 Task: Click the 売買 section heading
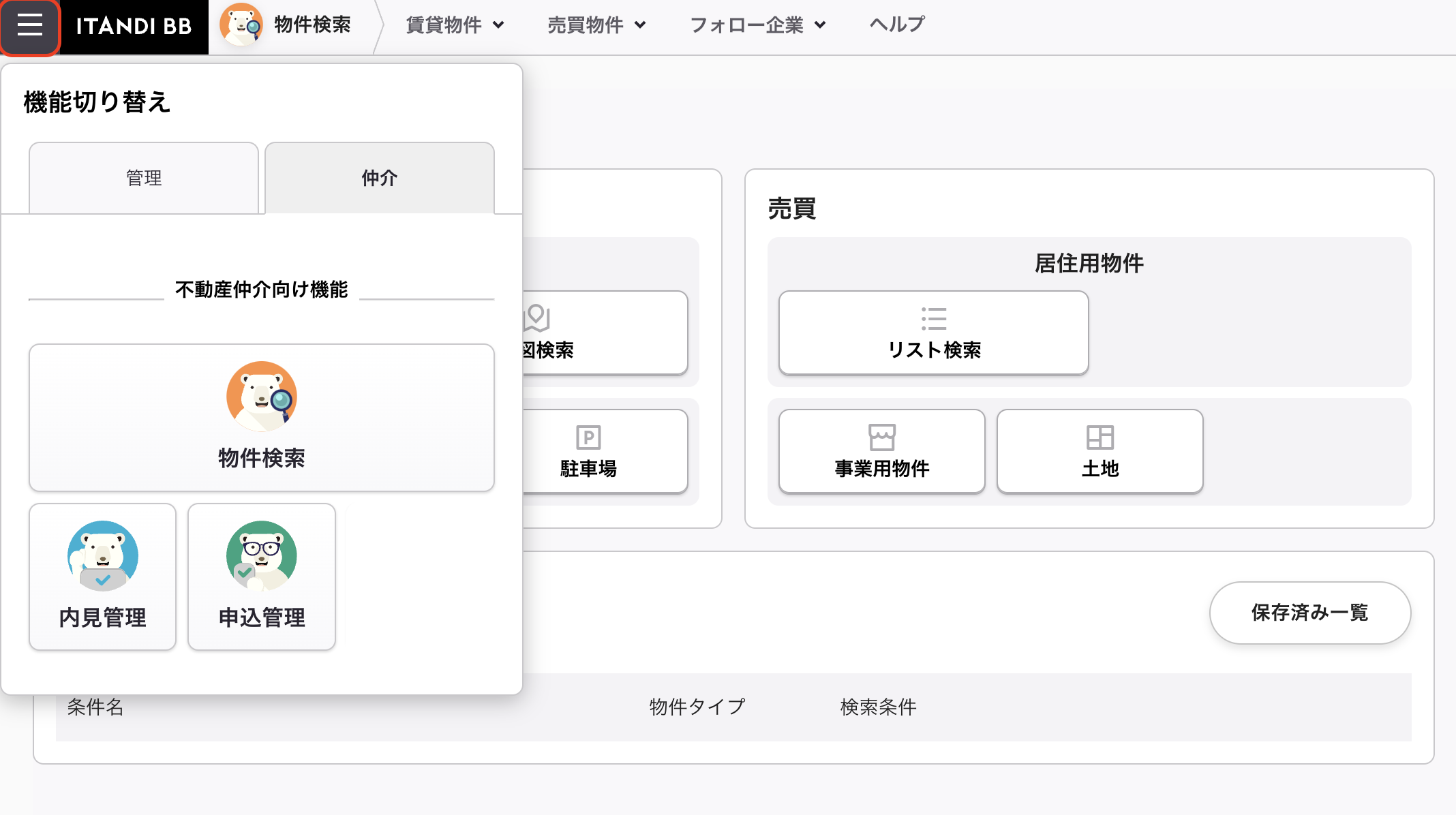click(792, 208)
